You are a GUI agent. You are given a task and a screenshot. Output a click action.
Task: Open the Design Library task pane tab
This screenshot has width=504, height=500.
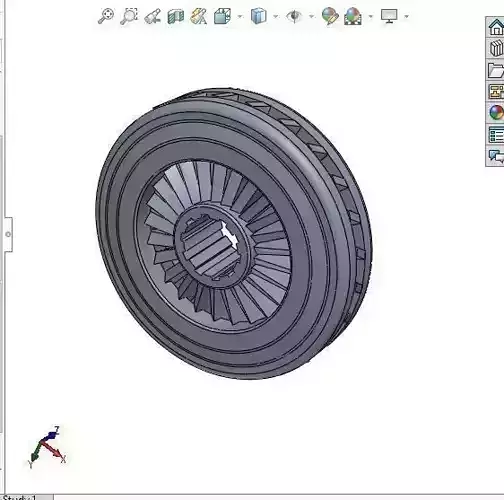coord(496,48)
